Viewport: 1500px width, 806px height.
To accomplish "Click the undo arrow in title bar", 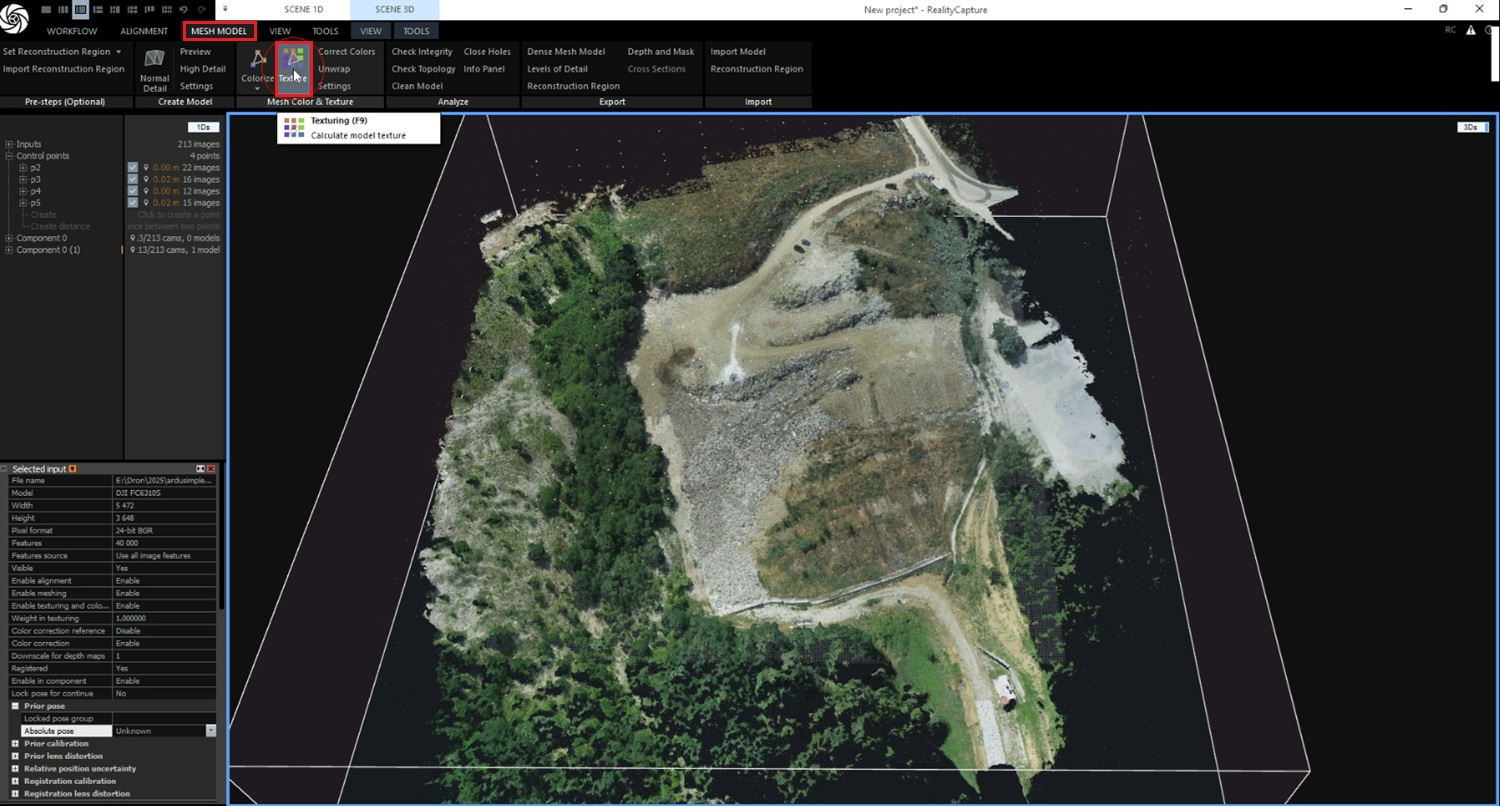I will point(183,9).
